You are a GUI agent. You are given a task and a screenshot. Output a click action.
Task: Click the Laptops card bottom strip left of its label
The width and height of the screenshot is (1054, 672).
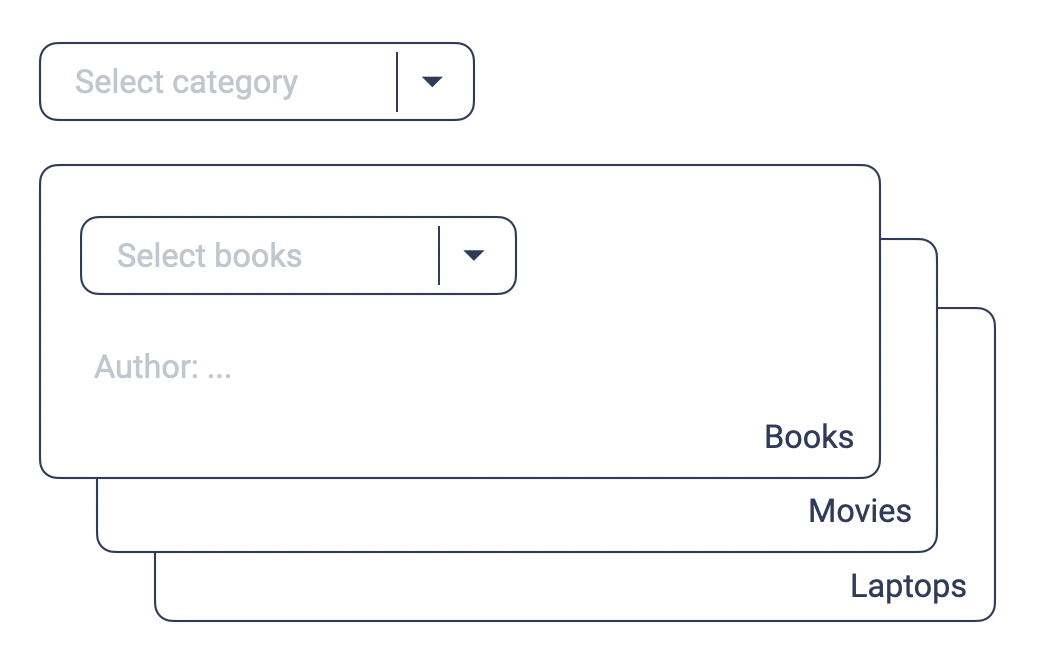(x=500, y=588)
